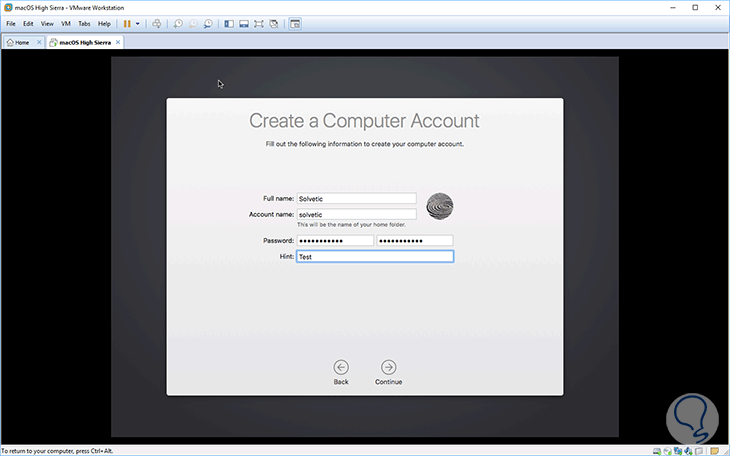The width and height of the screenshot is (730, 456).
Task: Change the account profile picture
Action: tap(440, 206)
